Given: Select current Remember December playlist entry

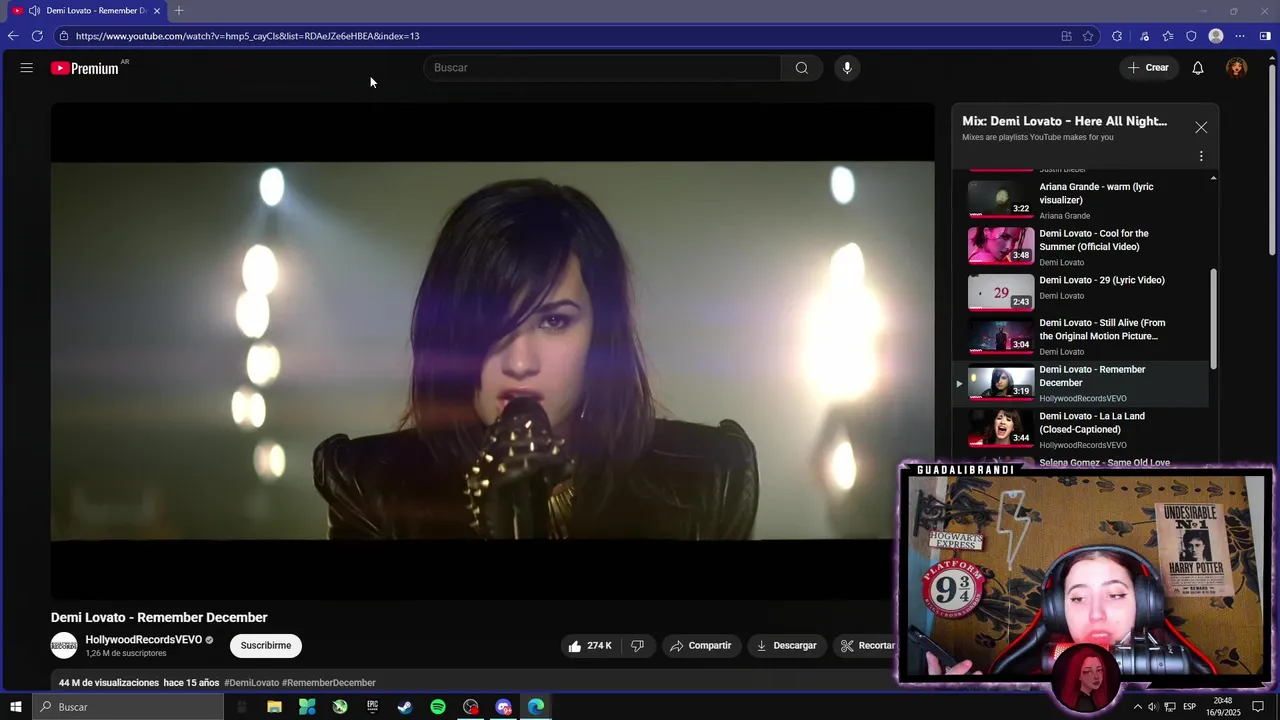Looking at the screenshot, I should point(1082,383).
